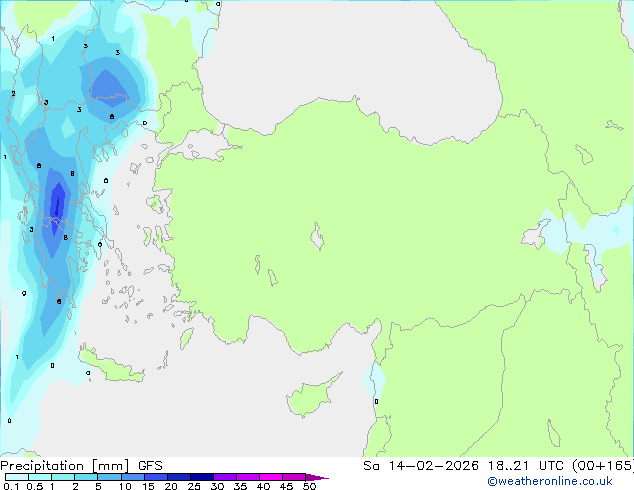
Task: Click the "GFS" model label
Action: (x=150, y=466)
